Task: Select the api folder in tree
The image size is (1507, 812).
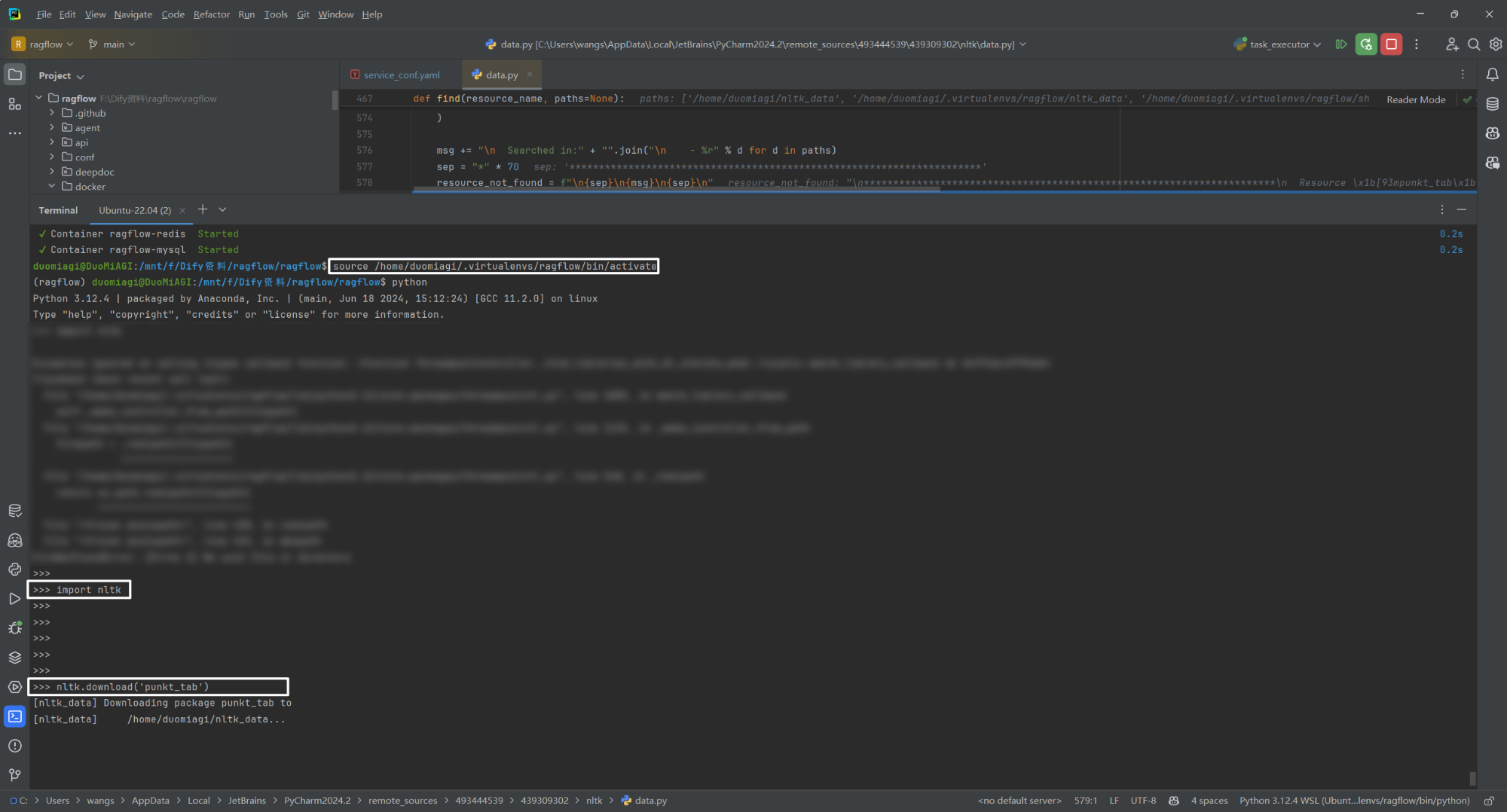Action: pos(81,142)
